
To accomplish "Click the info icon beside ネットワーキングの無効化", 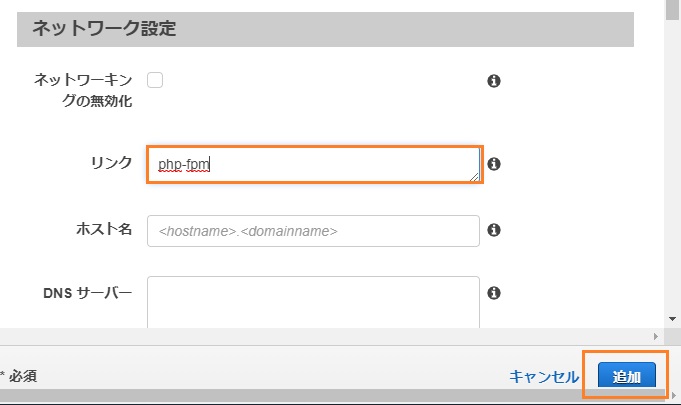I will [494, 81].
